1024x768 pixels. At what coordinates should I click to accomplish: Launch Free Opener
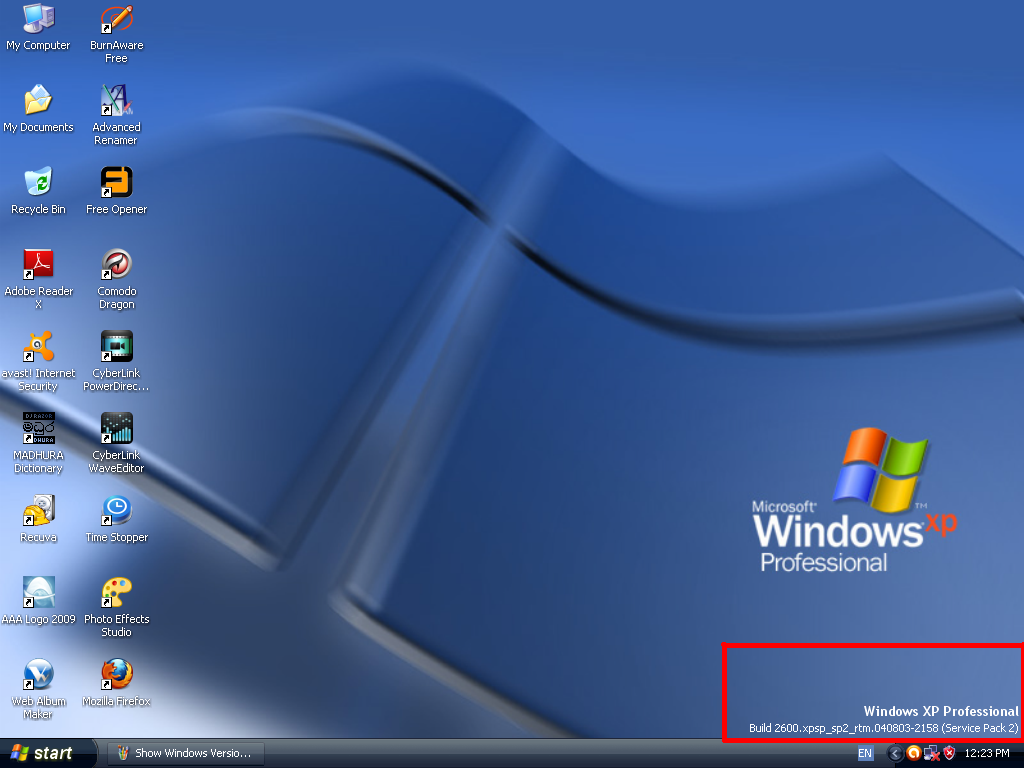116,185
